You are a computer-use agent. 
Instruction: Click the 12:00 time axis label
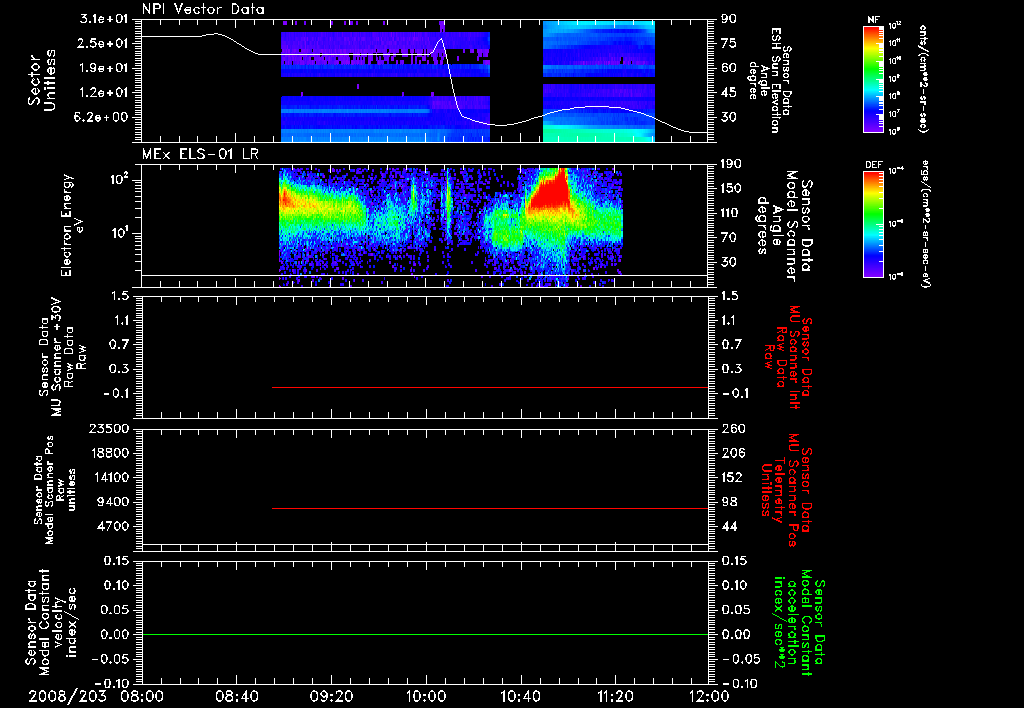pos(709,696)
